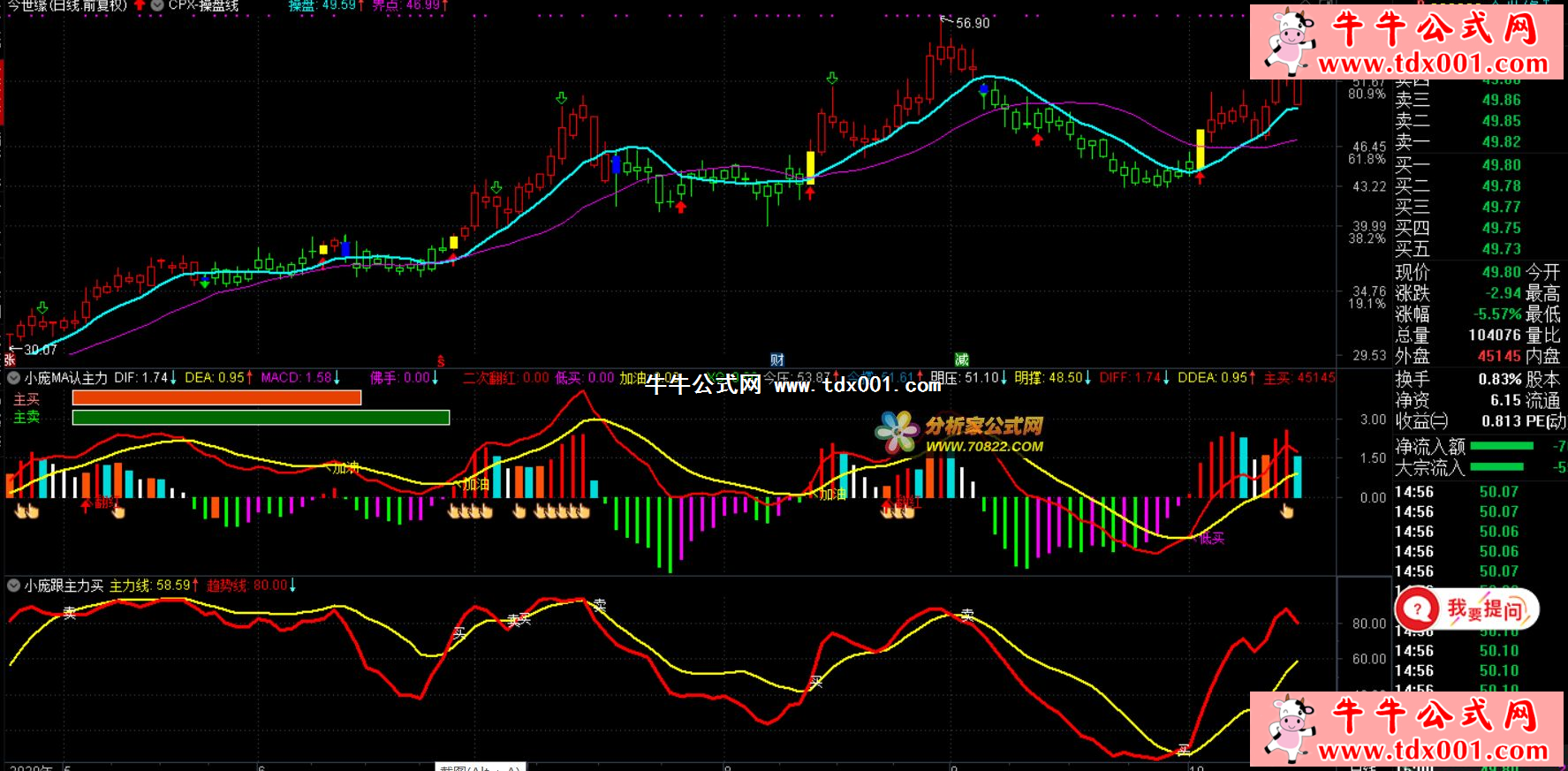Click the red question mark bubble icon
Image resolution: width=1568 pixels, height=771 pixels.
[x=1418, y=609]
